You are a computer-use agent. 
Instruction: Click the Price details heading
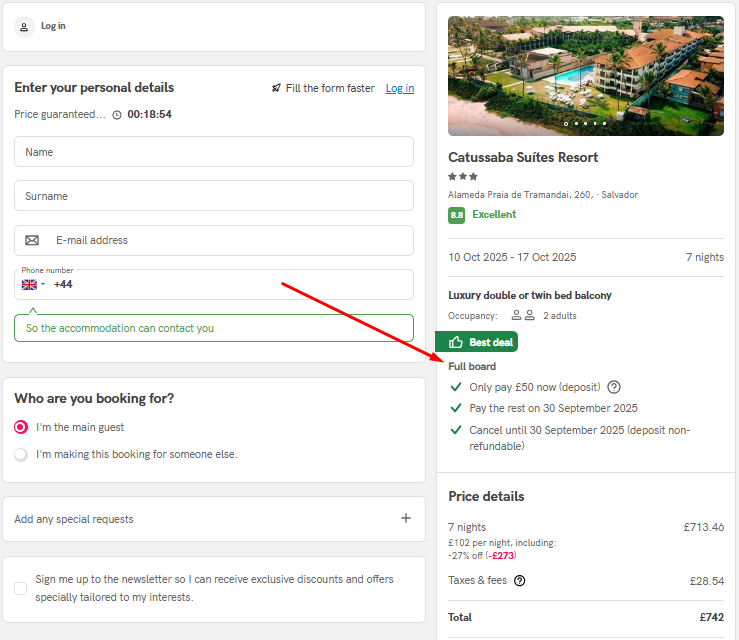point(486,496)
